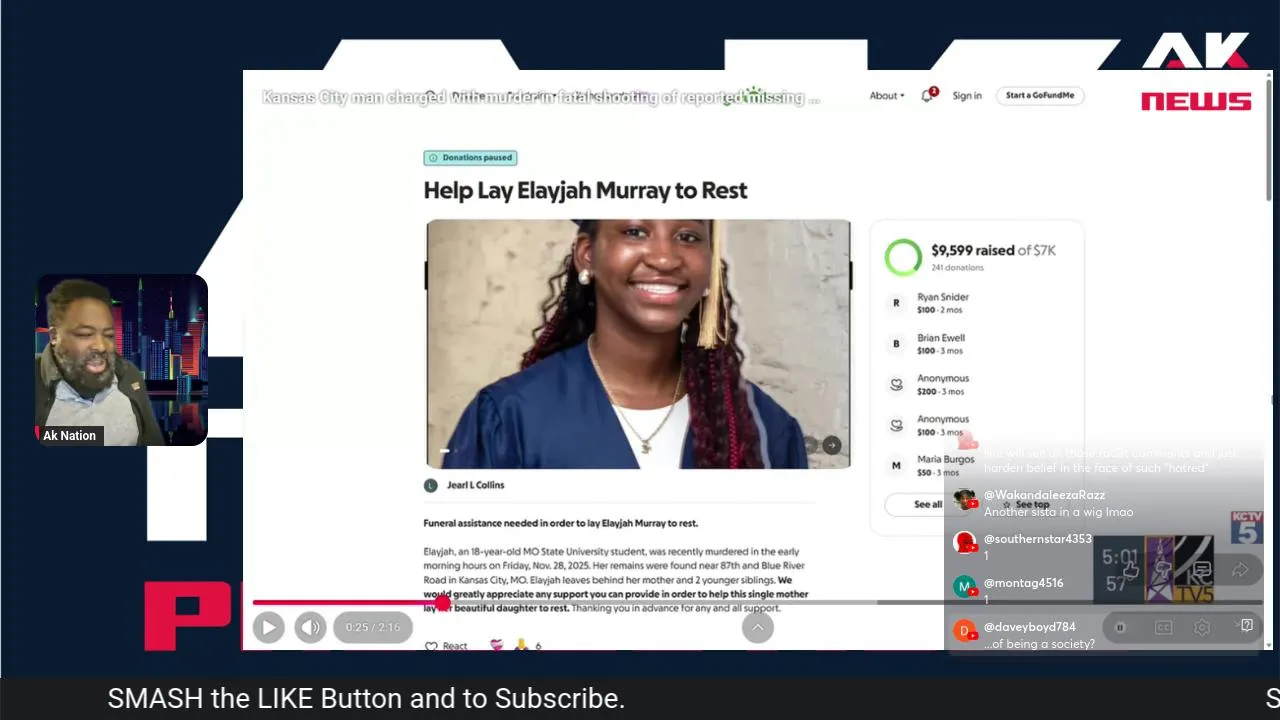
Task: Open the comments icon in overlay
Action: coord(1201,570)
